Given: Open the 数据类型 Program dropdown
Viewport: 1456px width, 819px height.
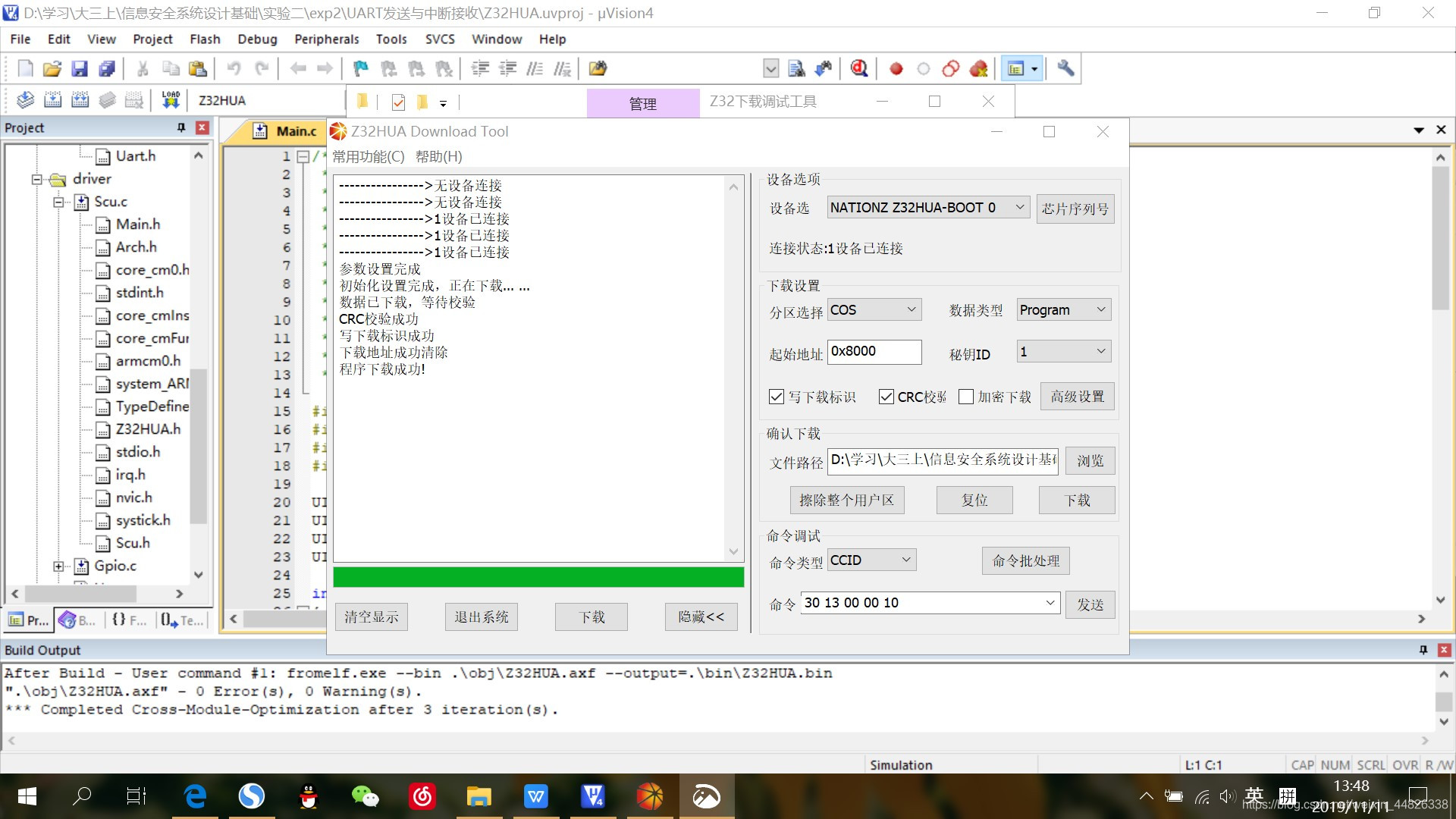Looking at the screenshot, I should (x=1064, y=309).
